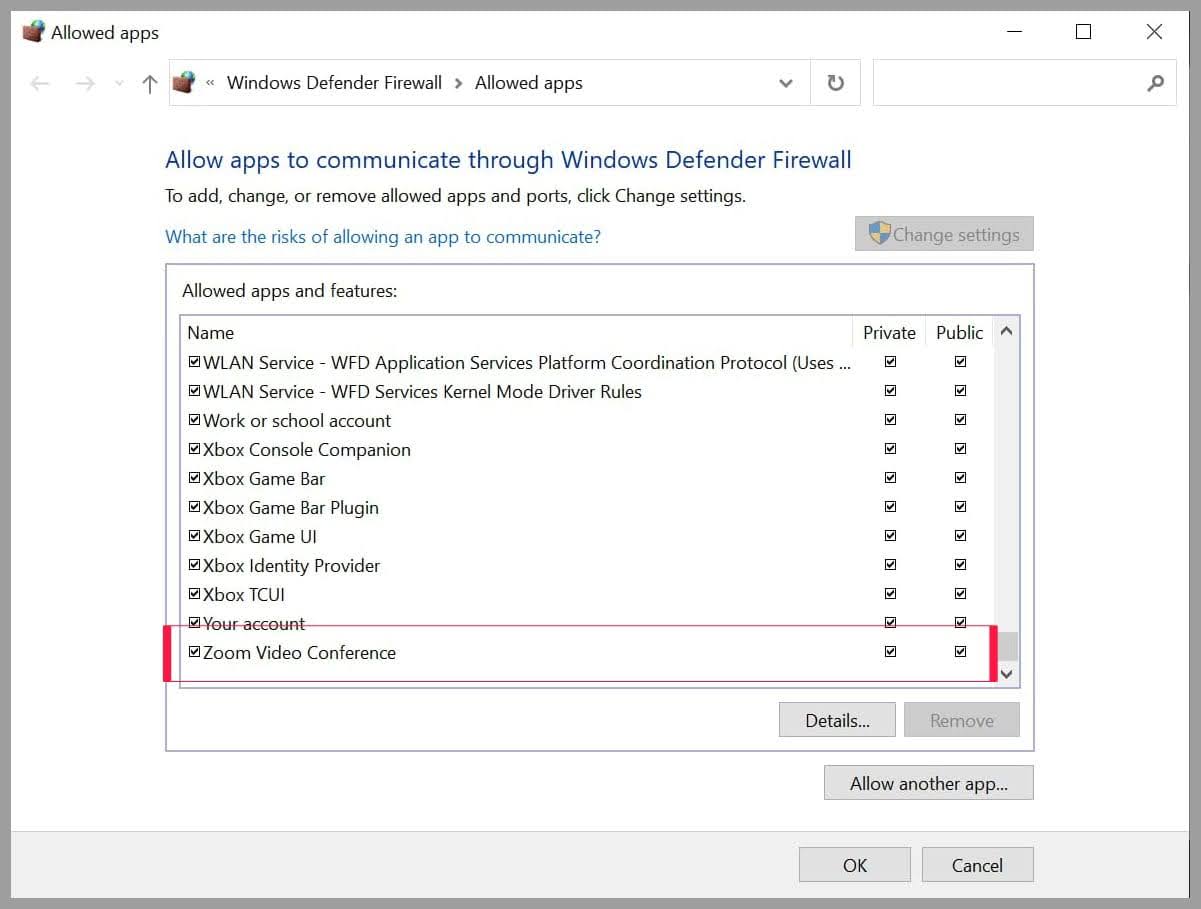The image size is (1201, 909).
Task: Toggle Public for Xbox Game UI
Action: coord(960,536)
